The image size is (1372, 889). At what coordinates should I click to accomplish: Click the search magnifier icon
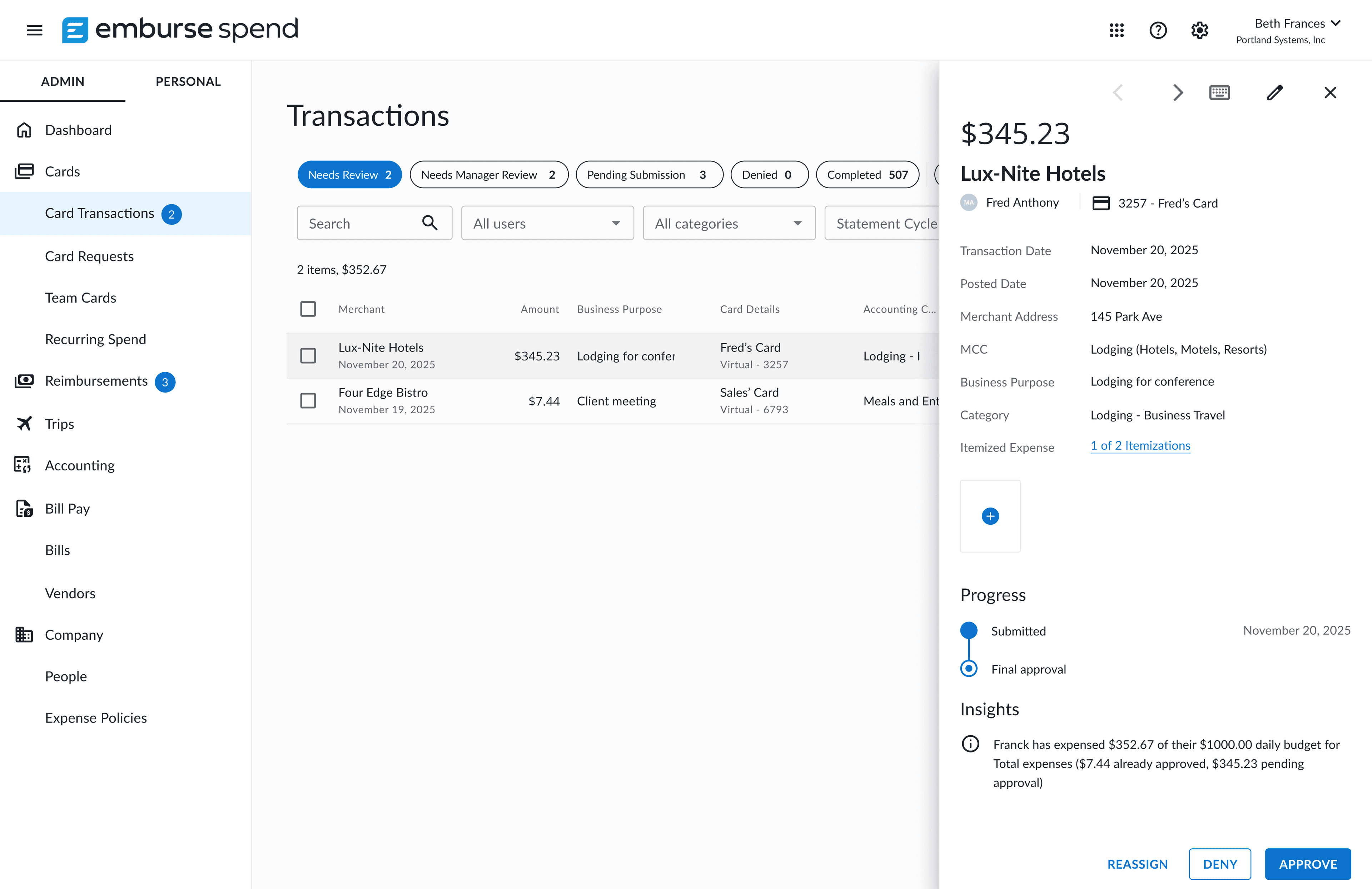pyautogui.click(x=429, y=223)
